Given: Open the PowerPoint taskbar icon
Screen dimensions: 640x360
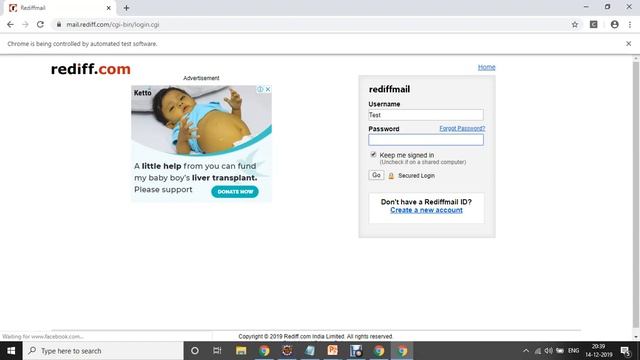Looking at the screenshot, I should pos(333,351).
